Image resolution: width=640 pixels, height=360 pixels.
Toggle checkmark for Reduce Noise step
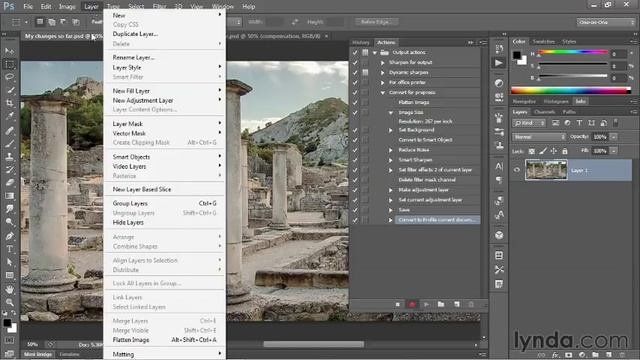[x=355, y=150]
